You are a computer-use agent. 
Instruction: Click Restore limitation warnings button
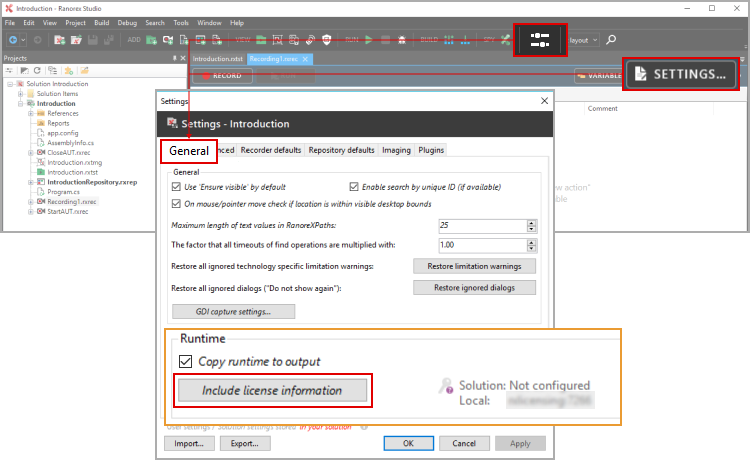[474, 266]
